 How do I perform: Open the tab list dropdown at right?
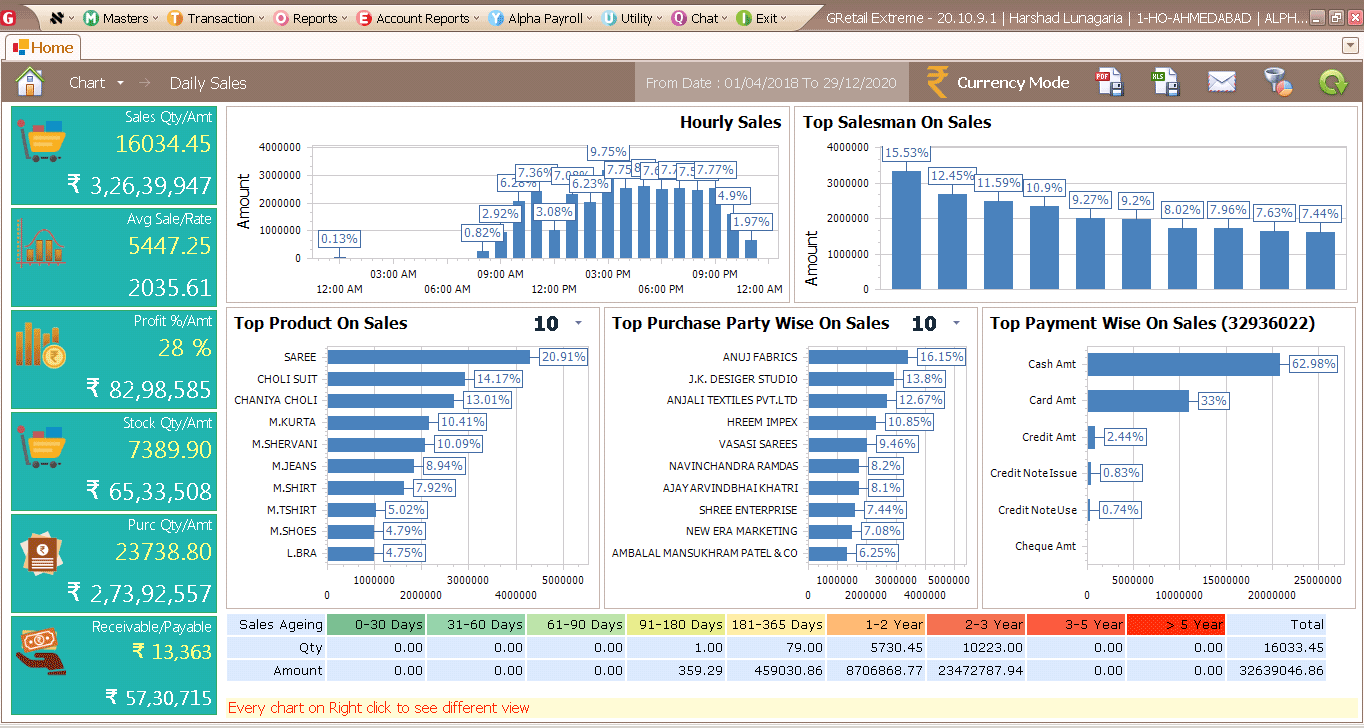[1350, 46]
